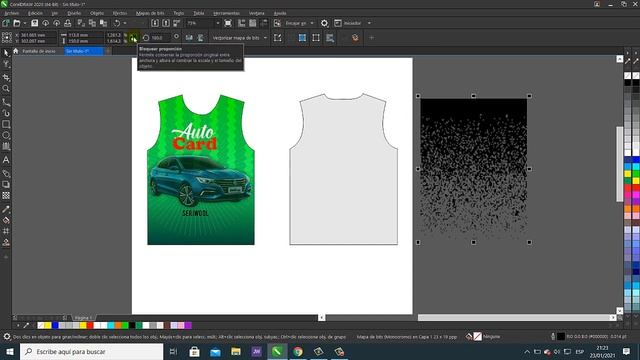Select the Drop Shadow tool
This screenshot has width=640, height=360.
[x=6, y=184]
